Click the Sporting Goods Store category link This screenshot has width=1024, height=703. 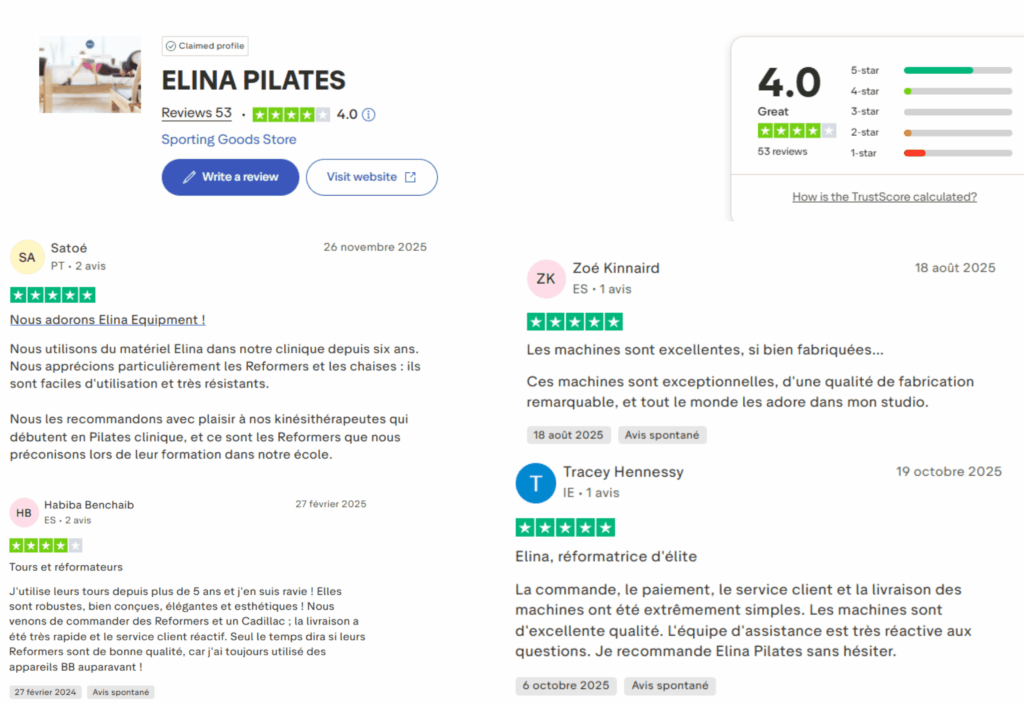227,139
